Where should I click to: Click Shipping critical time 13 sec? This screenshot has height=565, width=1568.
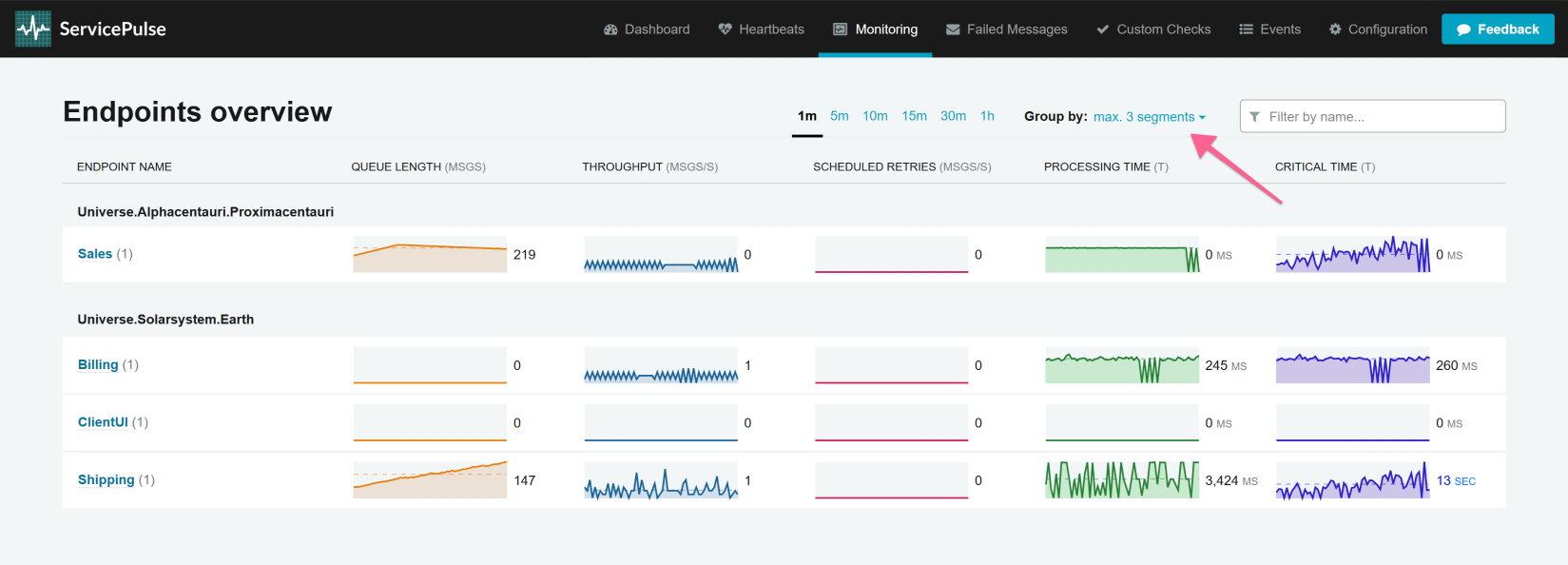pos(1456,480)
